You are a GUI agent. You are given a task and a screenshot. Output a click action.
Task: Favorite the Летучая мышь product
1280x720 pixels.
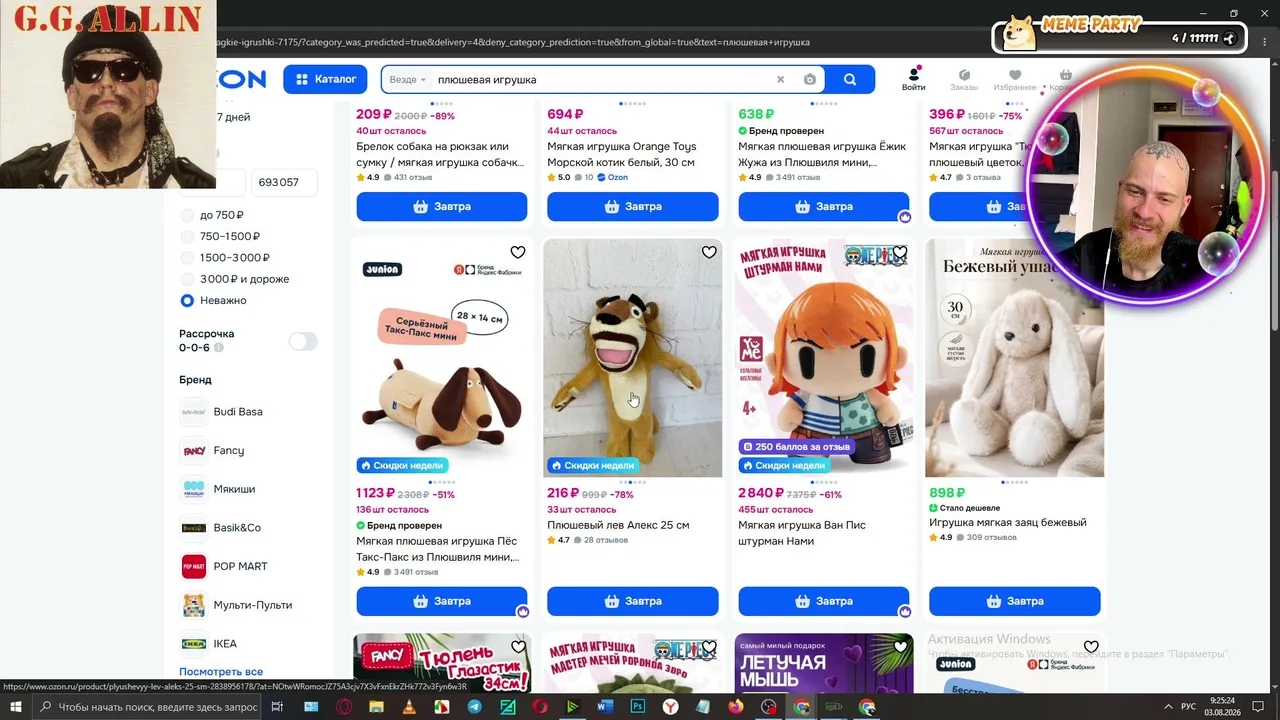coord(900,647)
